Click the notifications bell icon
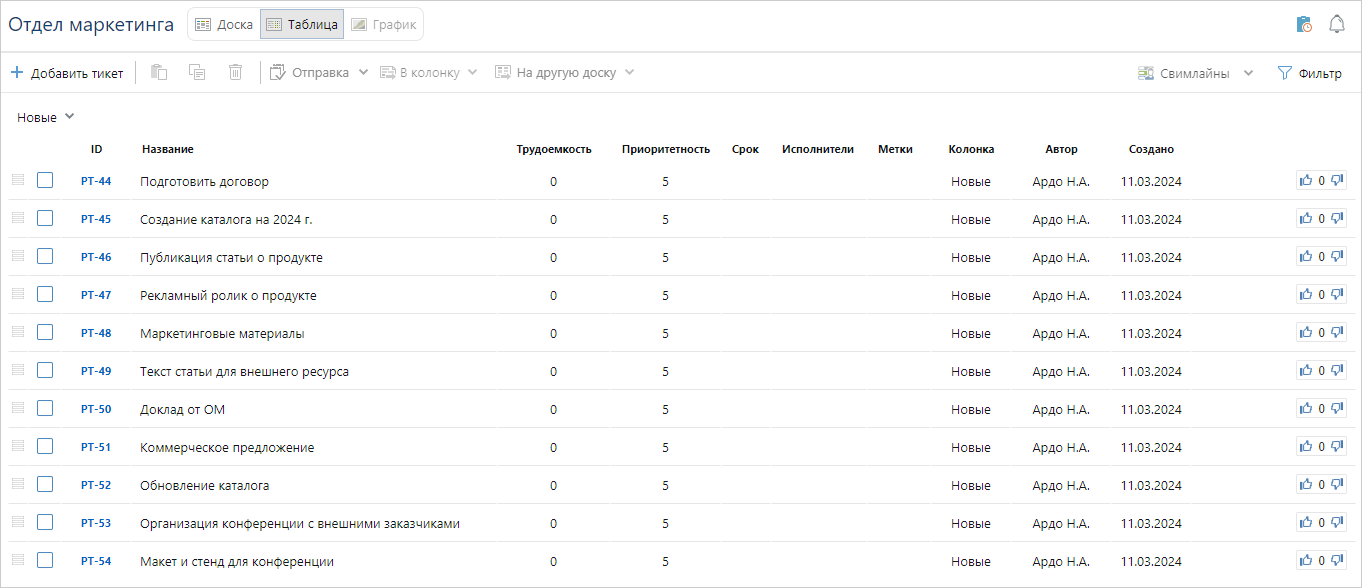This screenshot has height=588, width=1362. (1336, 24)
